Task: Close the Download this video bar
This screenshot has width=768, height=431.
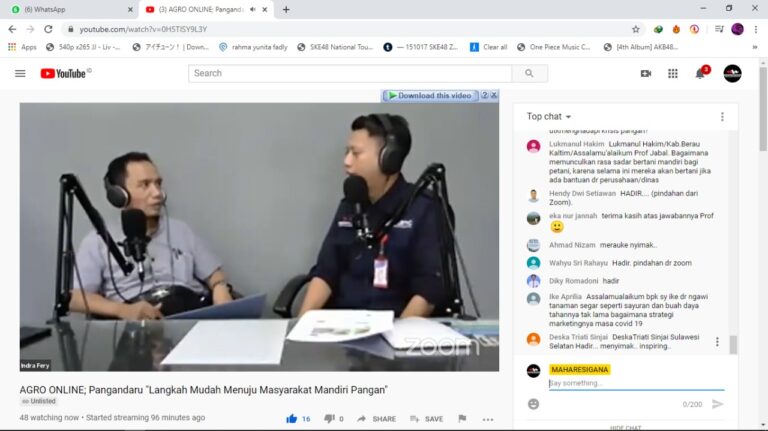Action: coord(494,96)
